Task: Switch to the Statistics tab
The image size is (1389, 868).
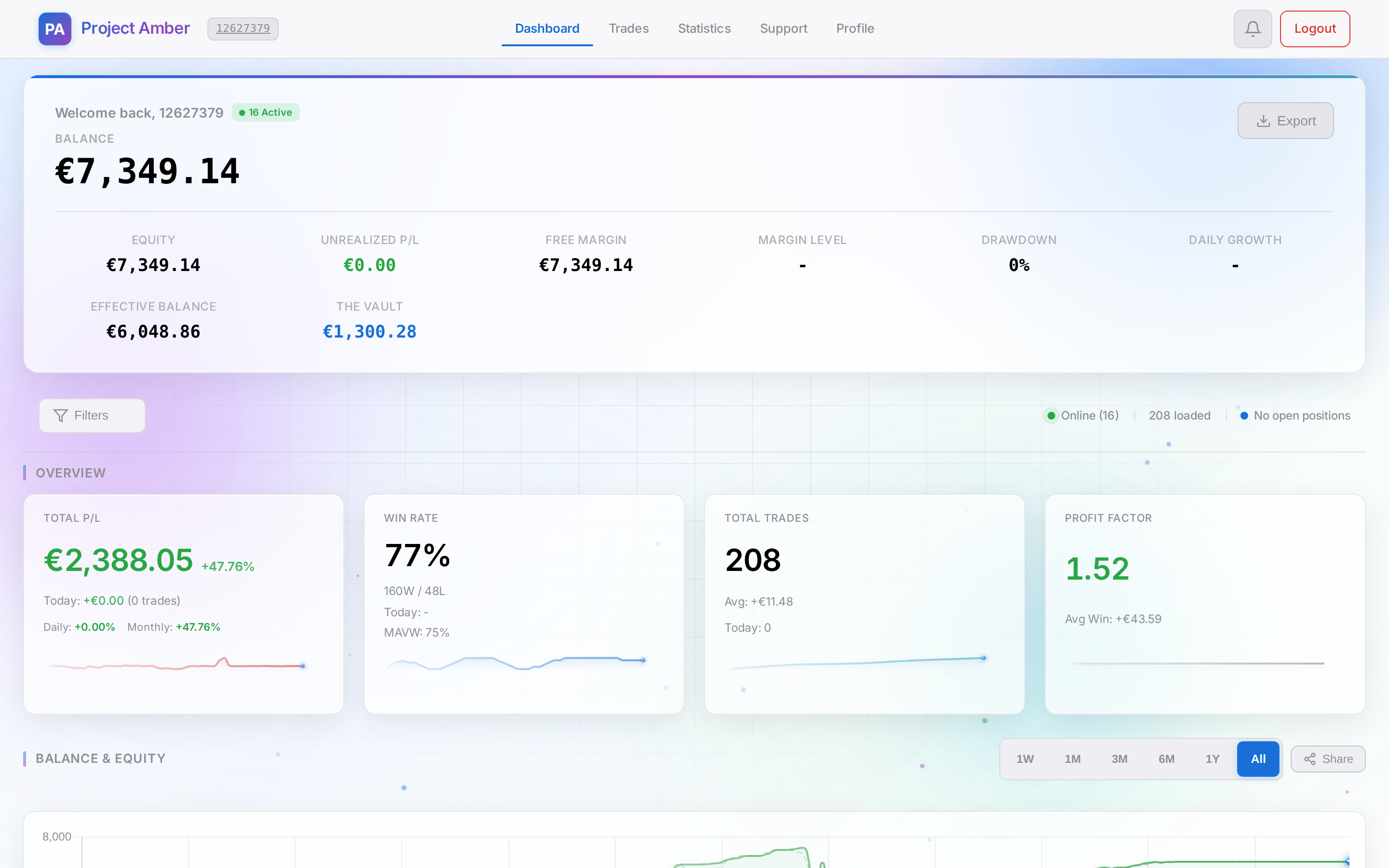Action: pos(704,28)
